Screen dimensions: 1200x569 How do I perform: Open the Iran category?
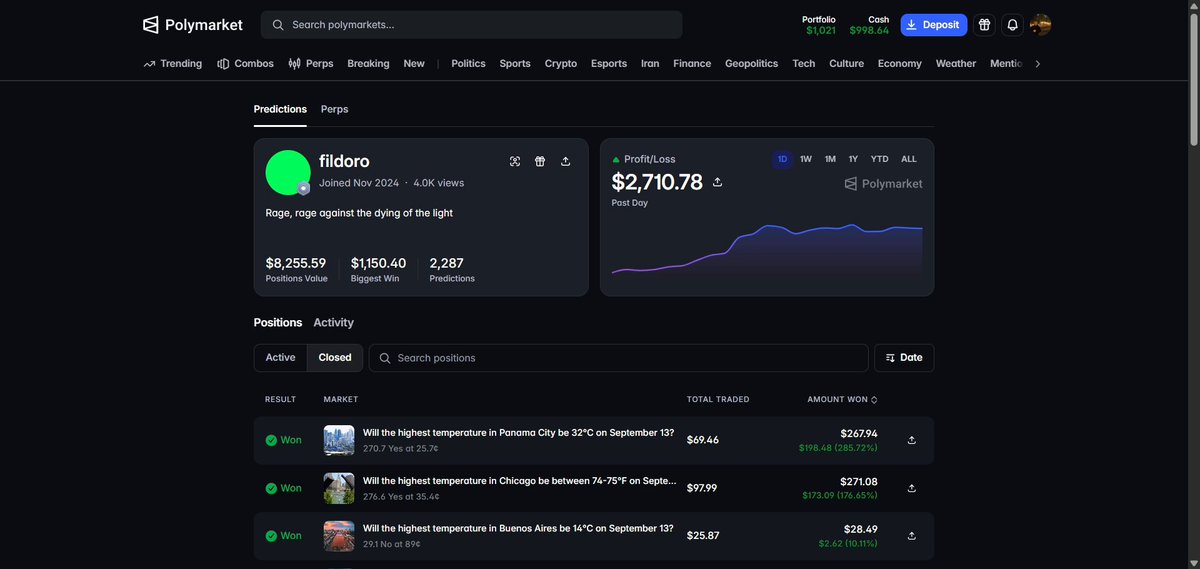650,63
